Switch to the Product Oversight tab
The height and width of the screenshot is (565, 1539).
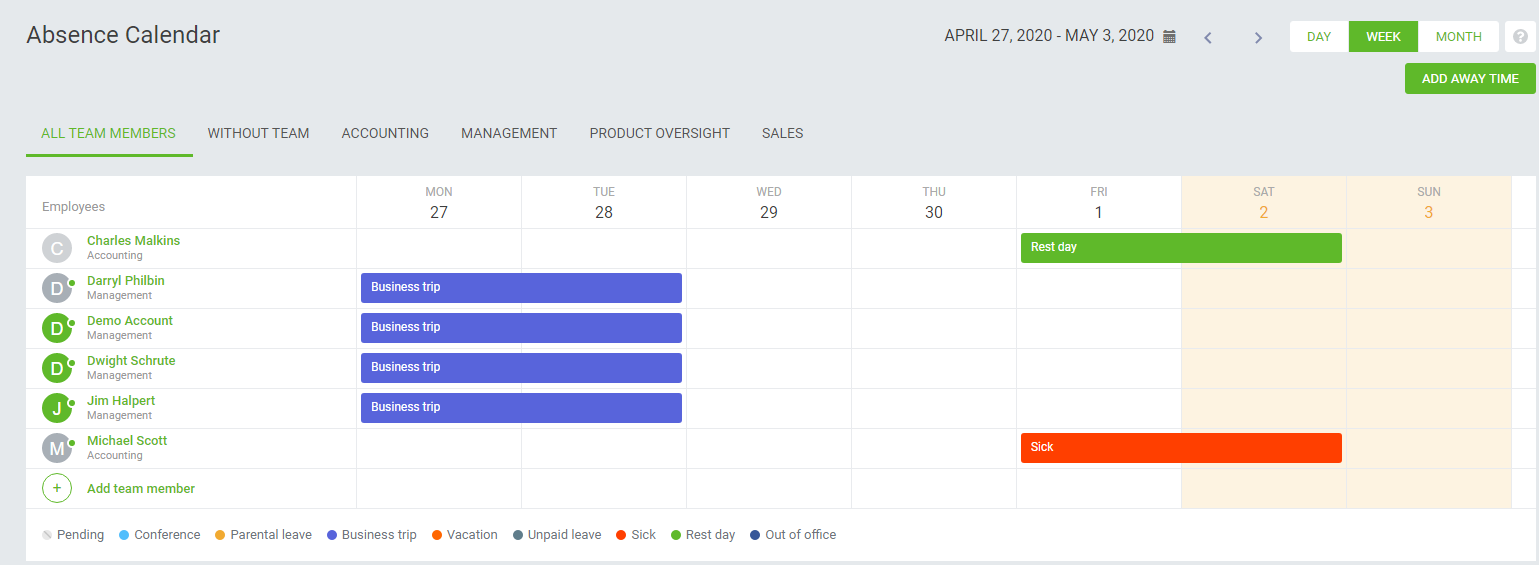(659, 133)
